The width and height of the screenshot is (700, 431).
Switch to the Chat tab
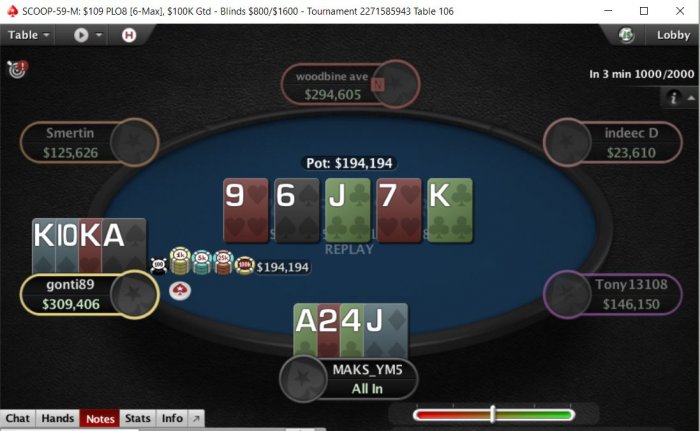[18, 418]
